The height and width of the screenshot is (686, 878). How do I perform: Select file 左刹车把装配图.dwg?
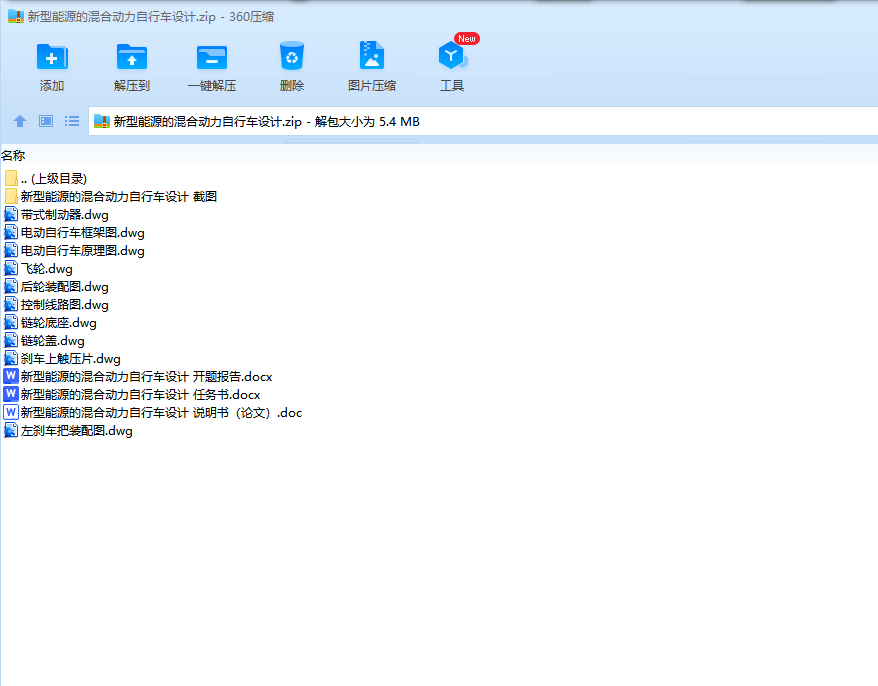(68, 431)
